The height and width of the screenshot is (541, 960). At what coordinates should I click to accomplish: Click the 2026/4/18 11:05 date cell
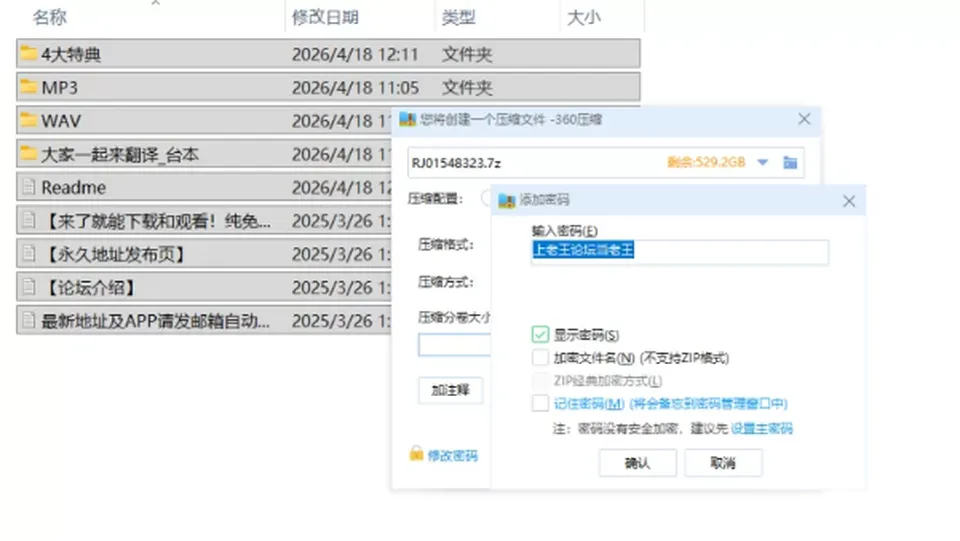[355, 88]
